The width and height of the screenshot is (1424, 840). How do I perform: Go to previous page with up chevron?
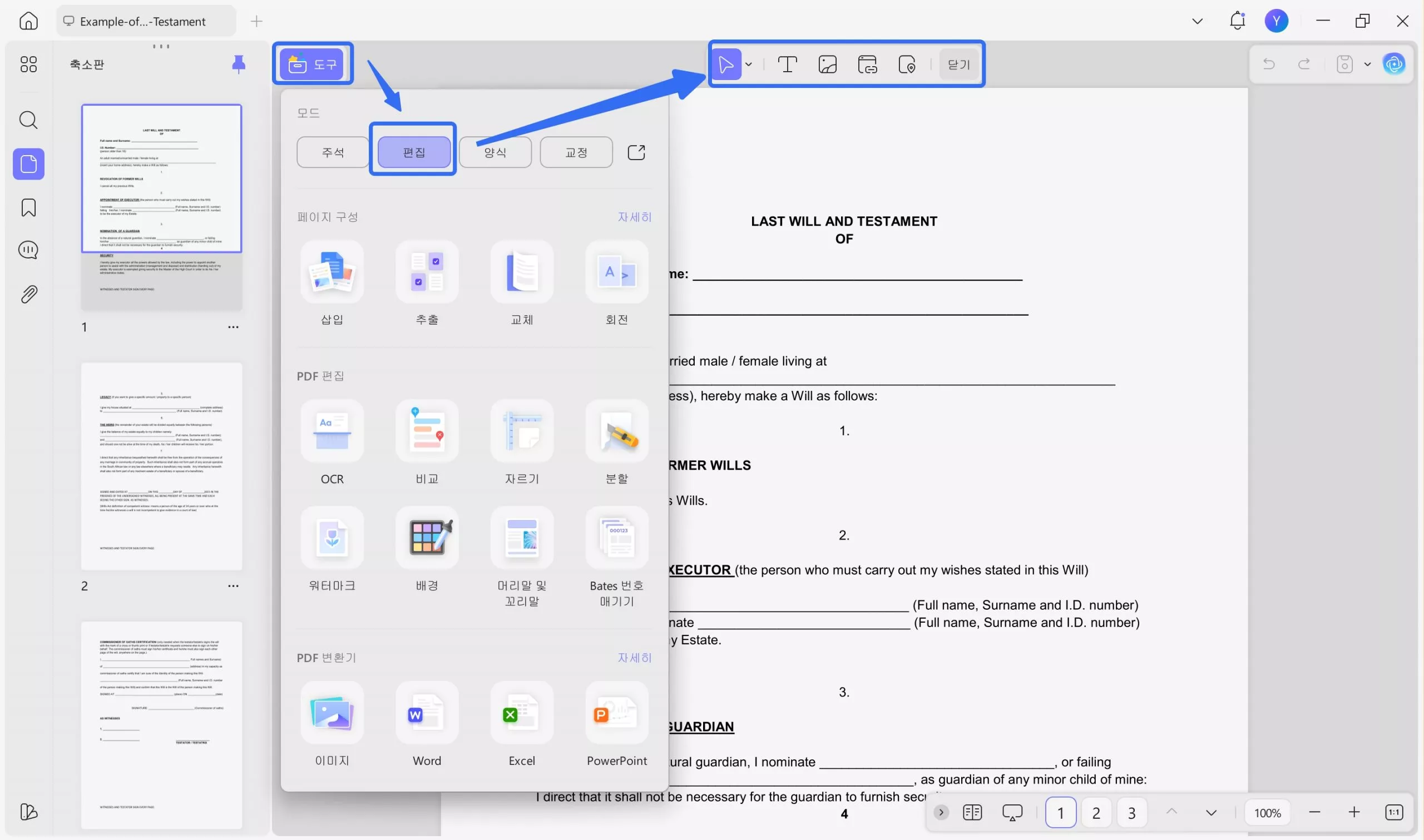tap(1171, 811)
